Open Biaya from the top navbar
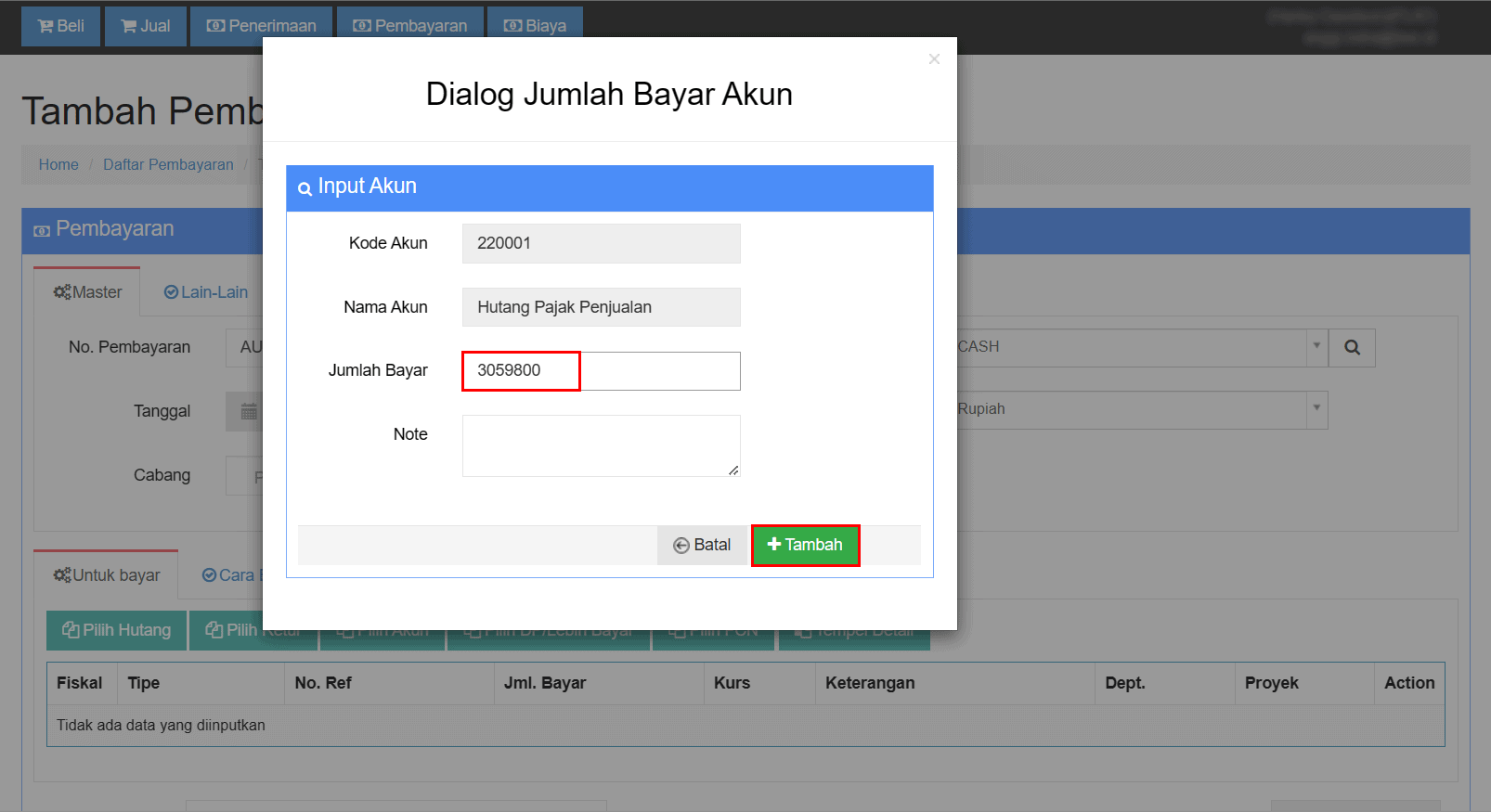1491x812 pixels. click(x=535, y=26)
